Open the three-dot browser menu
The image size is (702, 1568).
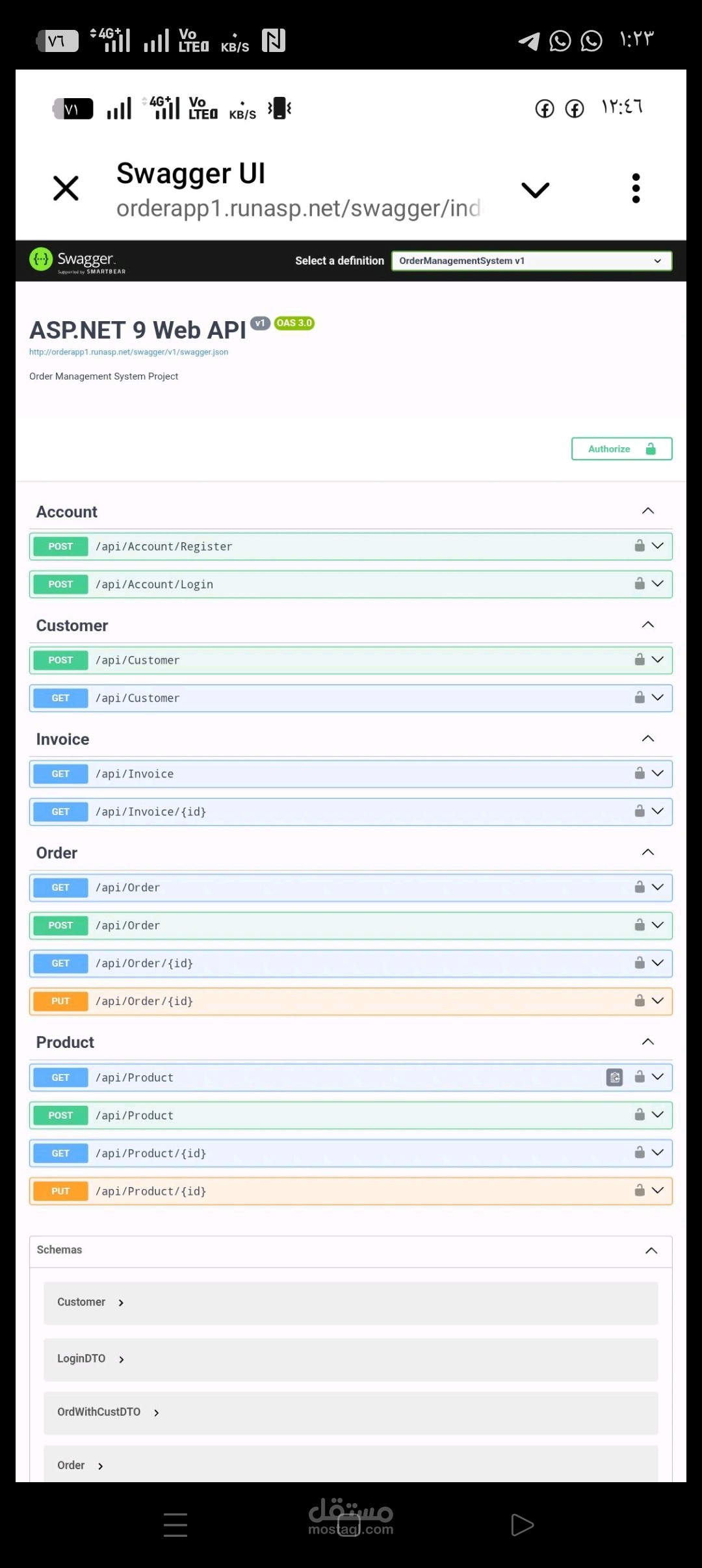(636, 189)
